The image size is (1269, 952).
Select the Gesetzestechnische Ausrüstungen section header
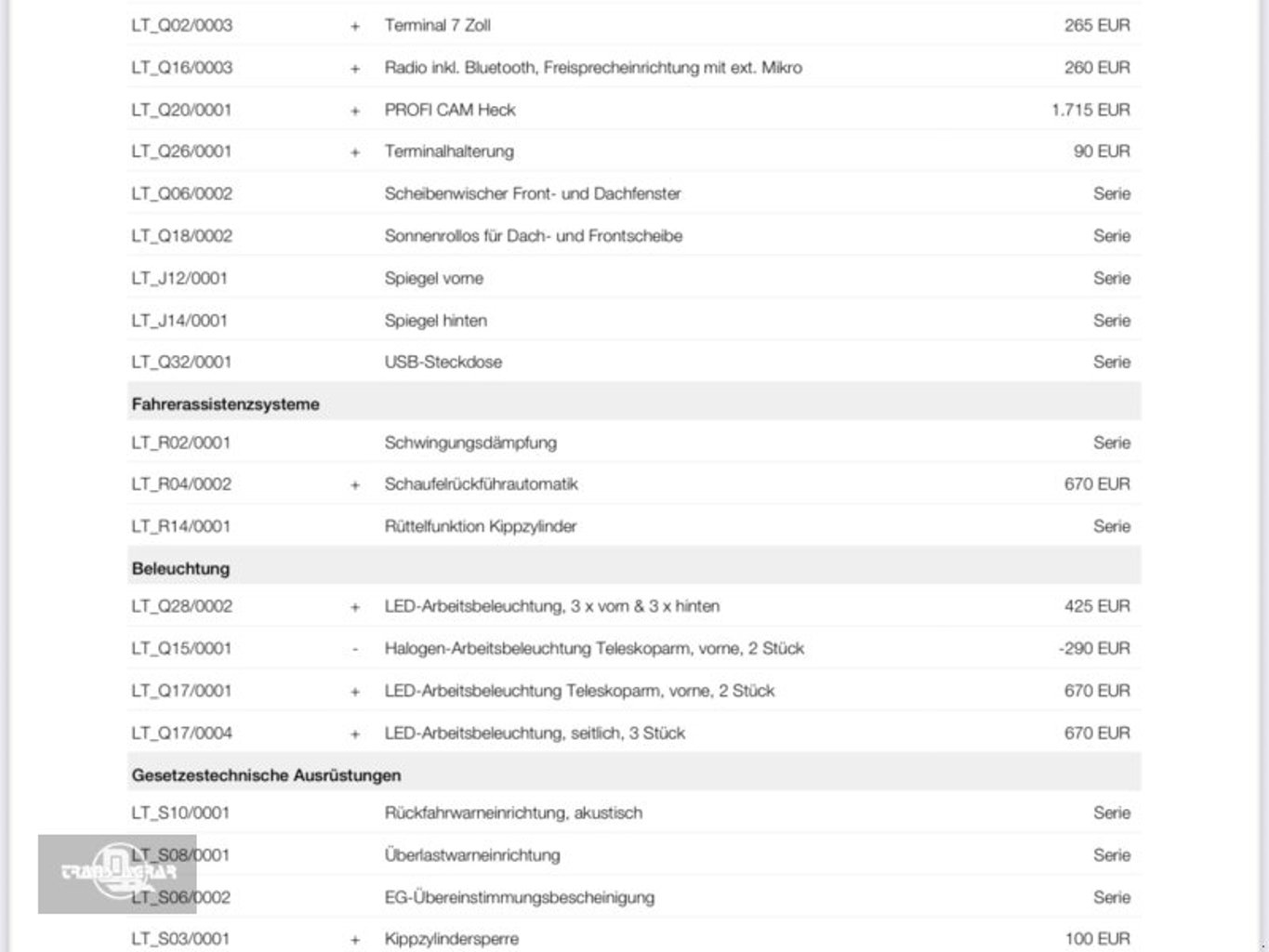[x=266, y=774]
